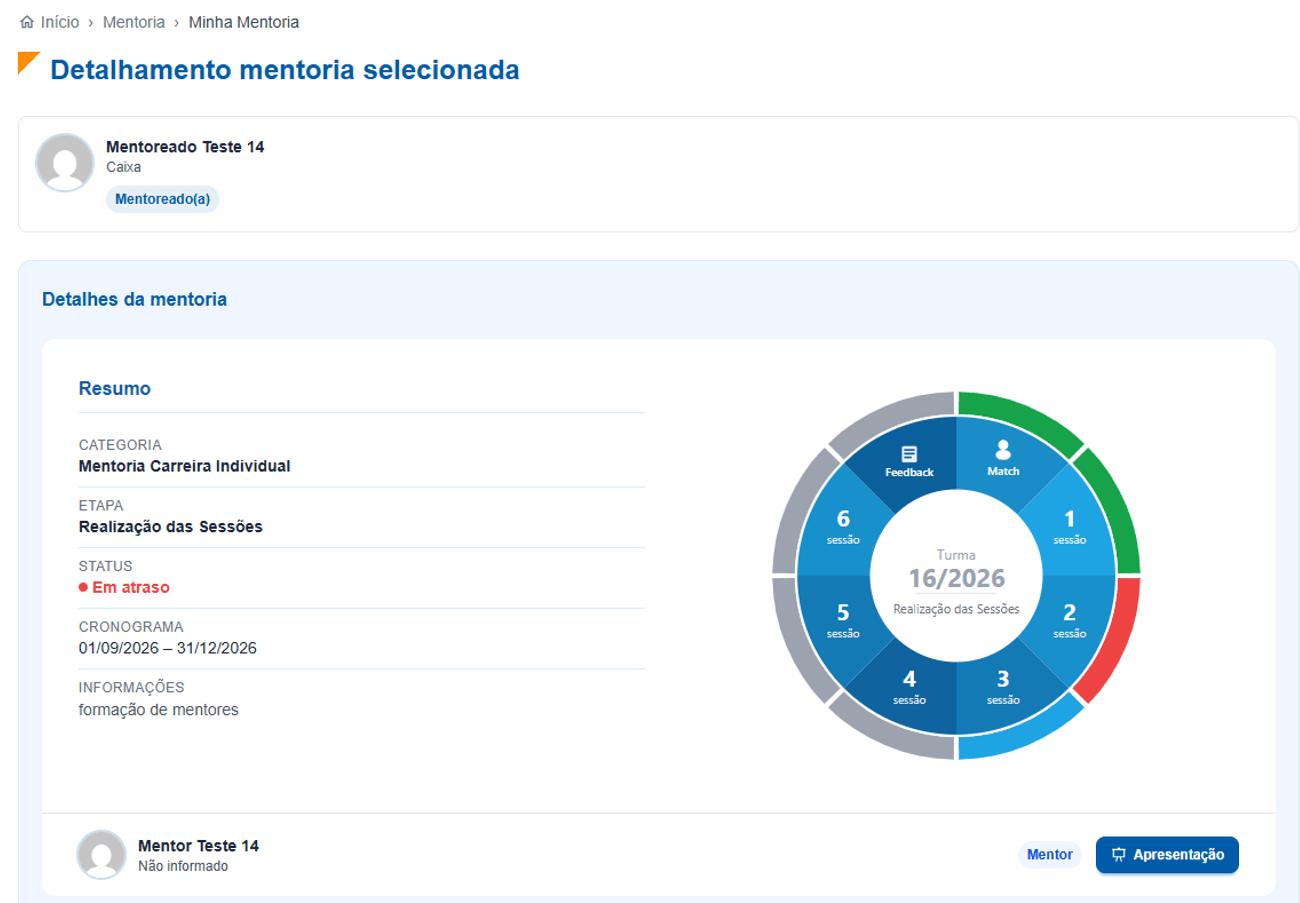
Task: Click the Mentoreado Teste 14 name
Action: click(185, 147)
